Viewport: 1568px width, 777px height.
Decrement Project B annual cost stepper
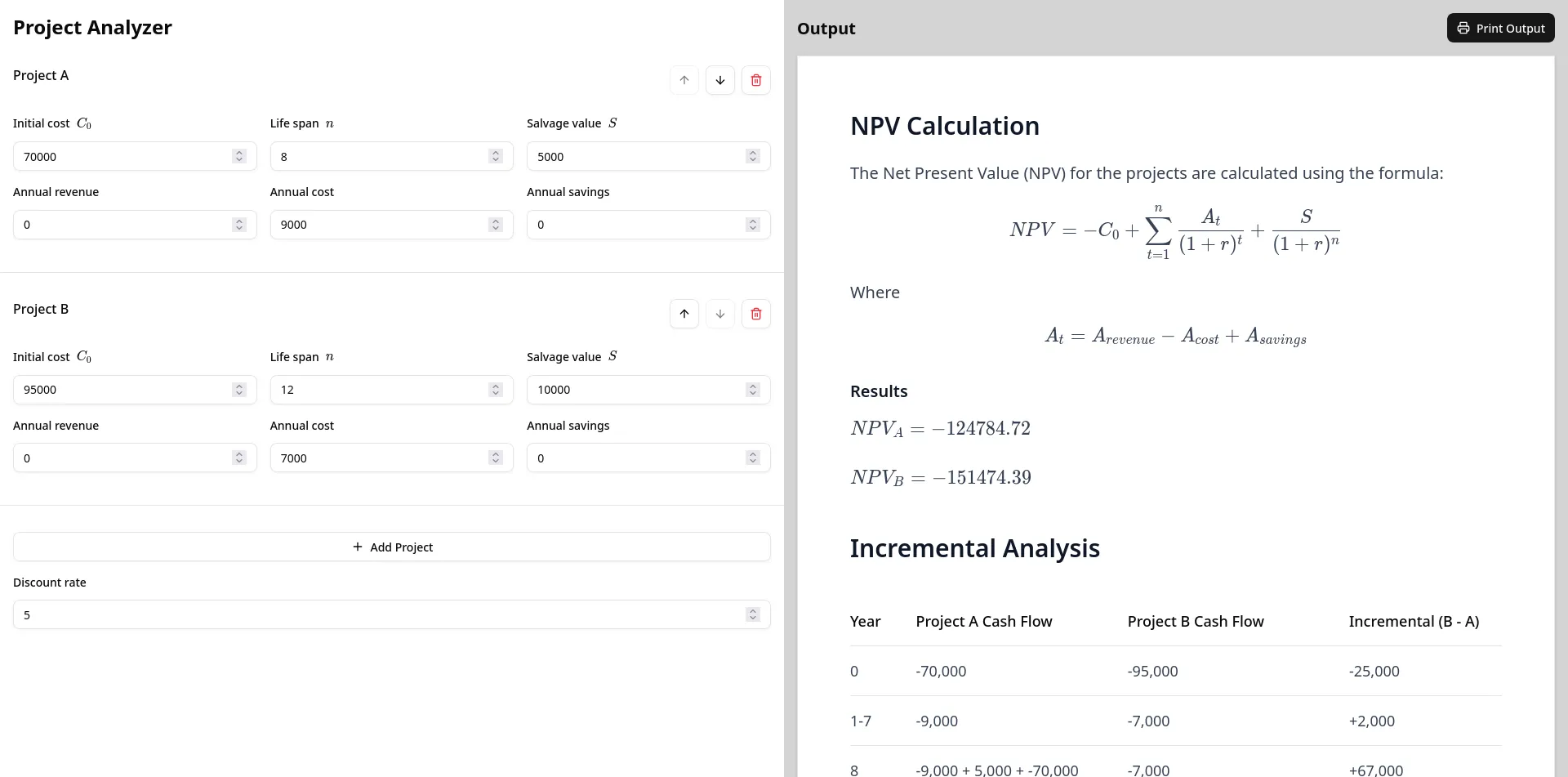coord(496,461)
